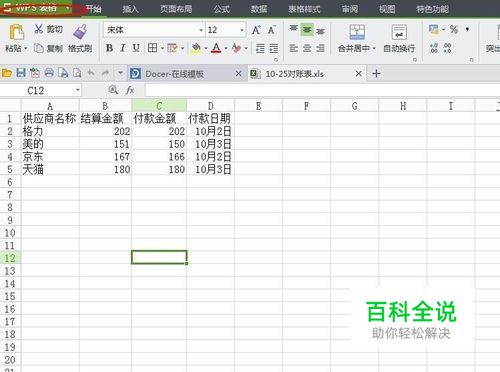Toggle align text right
Image resolution: width=500 pixels, height=372 pixels.
tap(320, 49)
